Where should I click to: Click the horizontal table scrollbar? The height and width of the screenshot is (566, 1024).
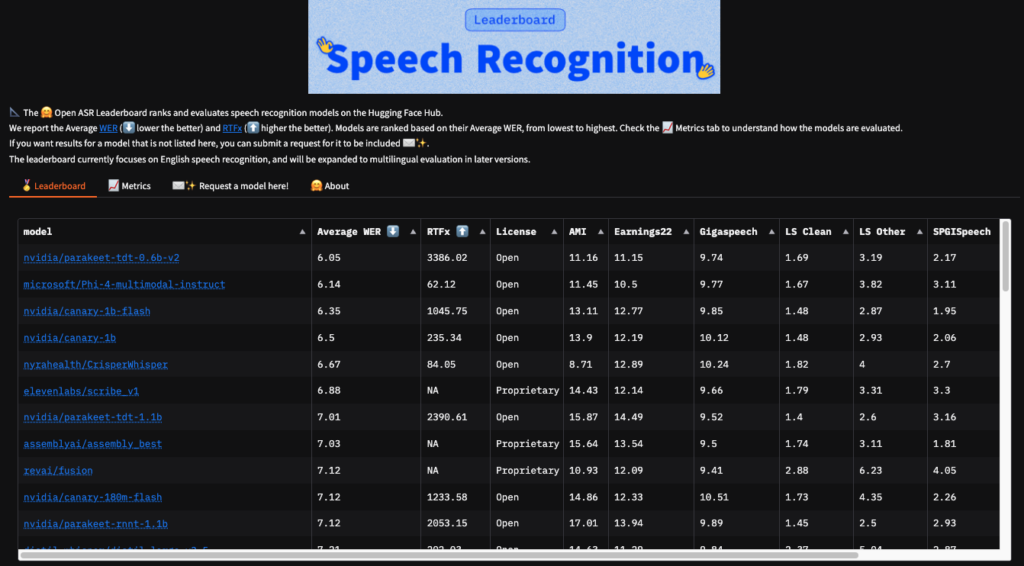[439, 555]
